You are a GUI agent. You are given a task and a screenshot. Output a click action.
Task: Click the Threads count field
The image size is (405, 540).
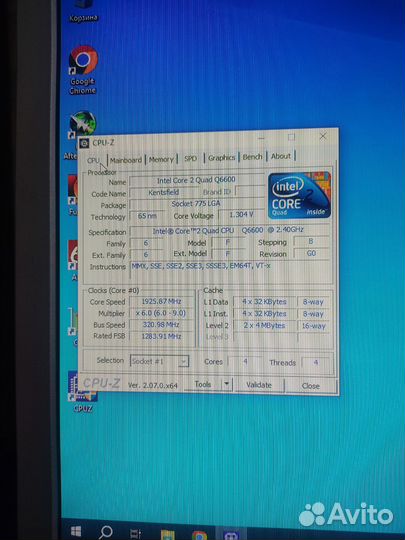coord(315,362)
